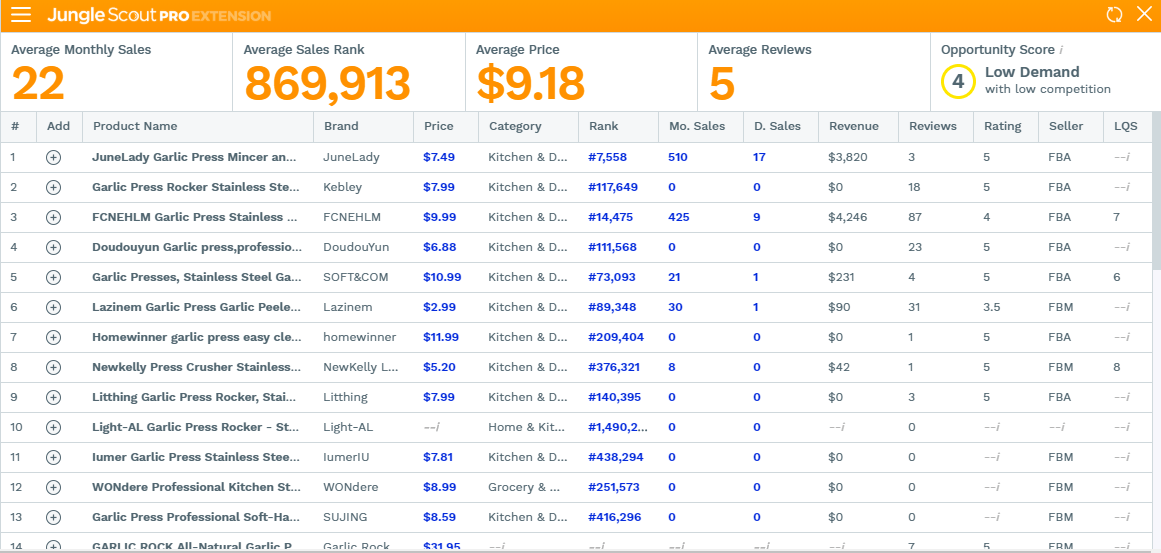The image size is (1161, 553).
Task: Add SOFT&COM Garlic Presses product
Action: (x=53, y=277)
